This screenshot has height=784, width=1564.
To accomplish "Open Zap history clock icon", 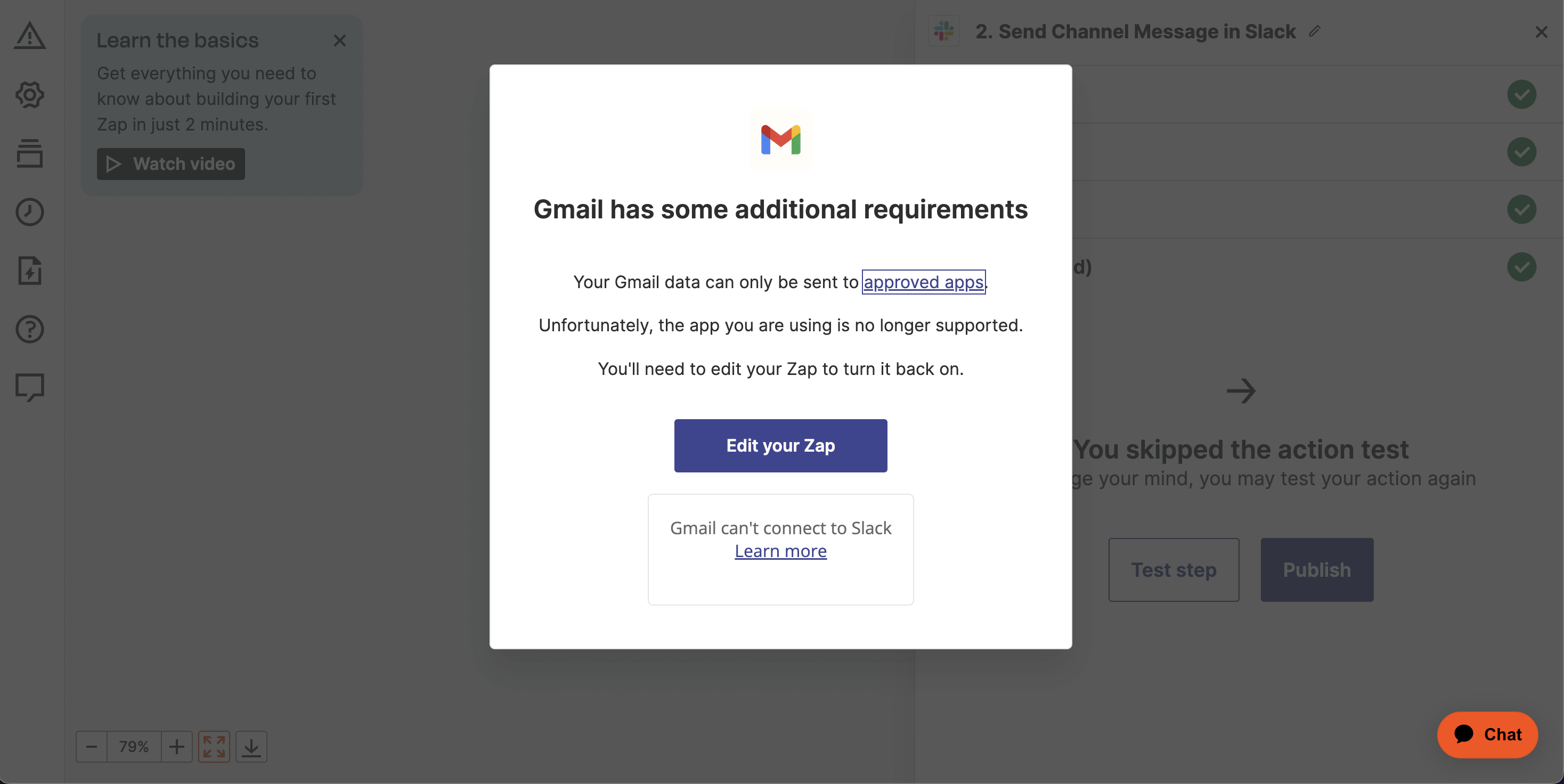I will pos(30,212).
